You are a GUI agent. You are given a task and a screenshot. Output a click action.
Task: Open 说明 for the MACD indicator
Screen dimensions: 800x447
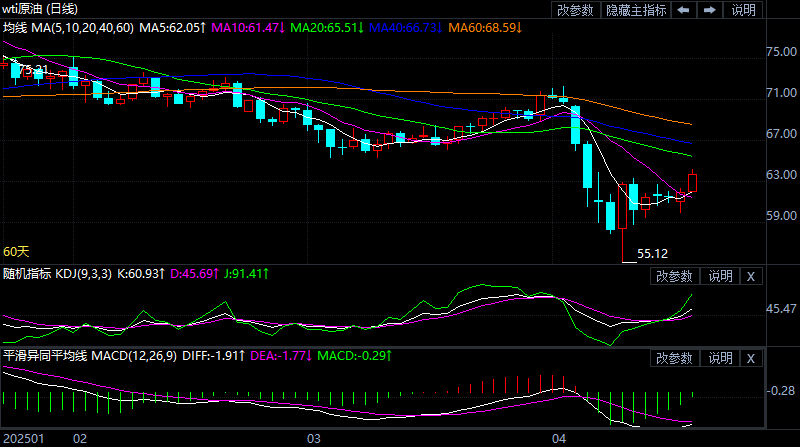(720, 358)
